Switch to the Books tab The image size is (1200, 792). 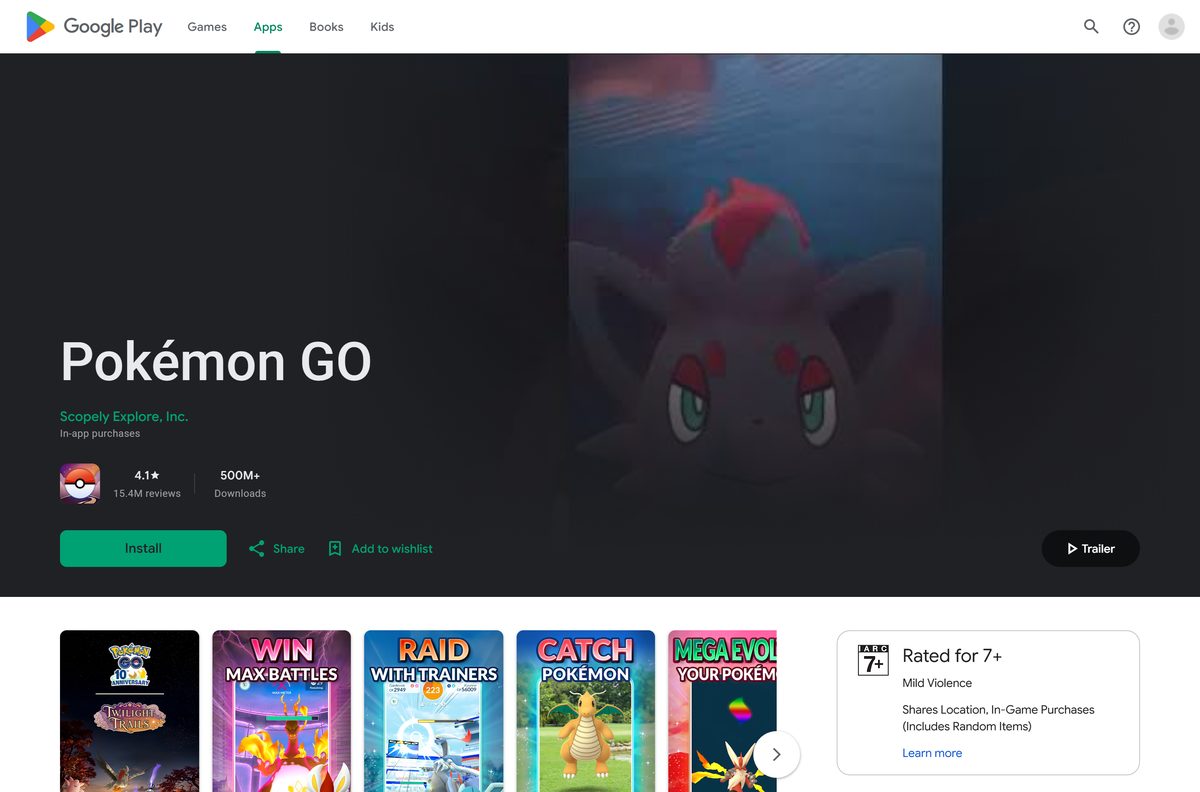click(326, 27)
